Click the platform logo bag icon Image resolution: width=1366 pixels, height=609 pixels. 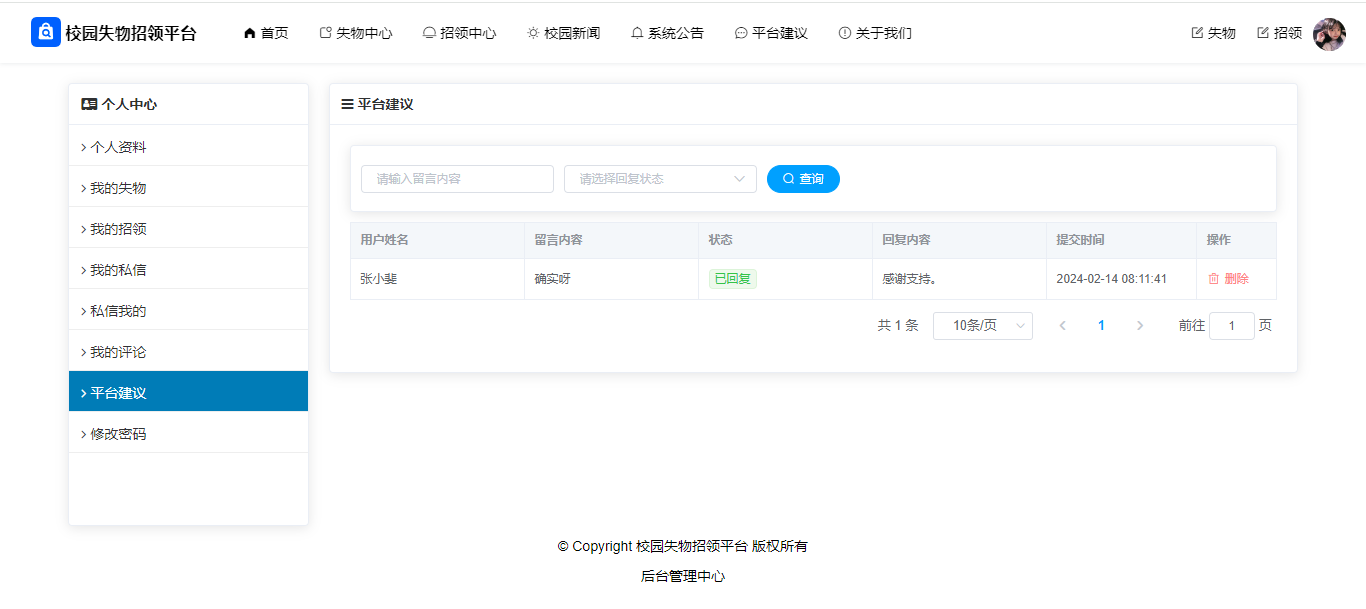(46, 32)
